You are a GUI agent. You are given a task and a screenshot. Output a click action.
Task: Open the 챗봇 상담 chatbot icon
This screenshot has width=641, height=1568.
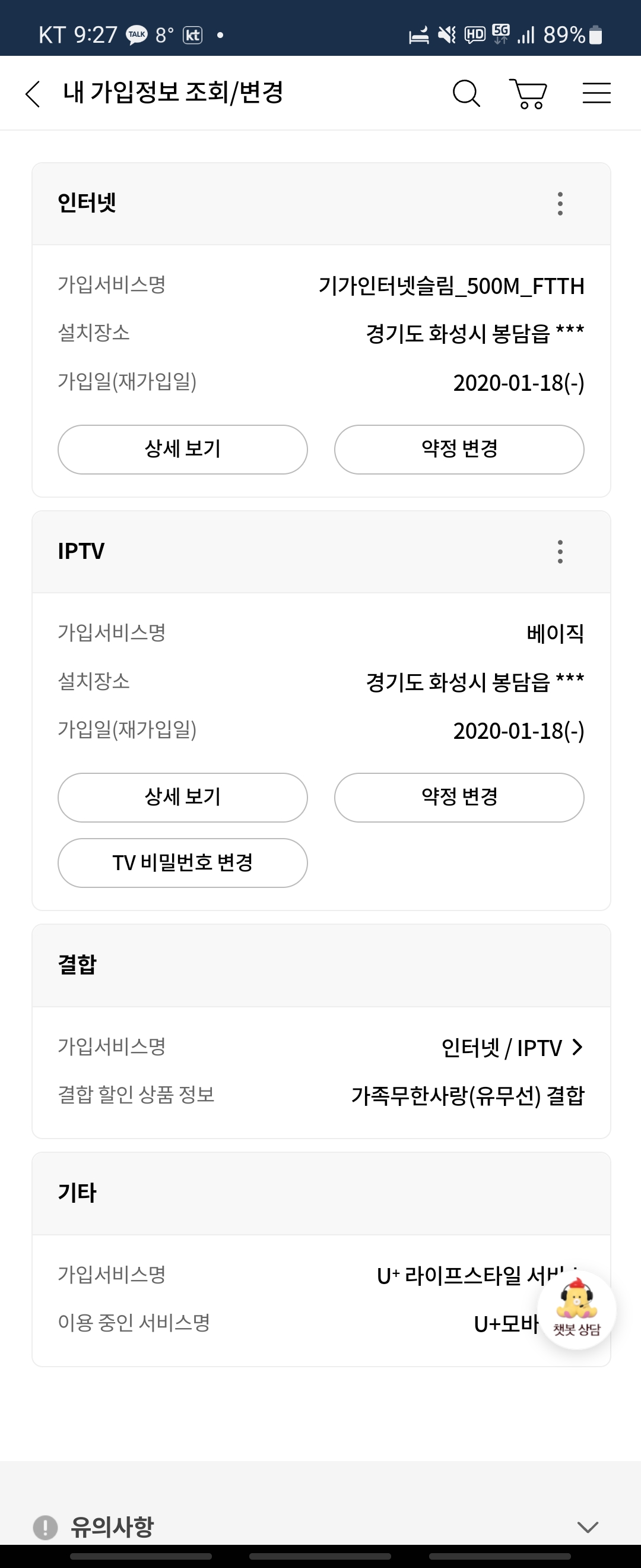coord(576,1309)
